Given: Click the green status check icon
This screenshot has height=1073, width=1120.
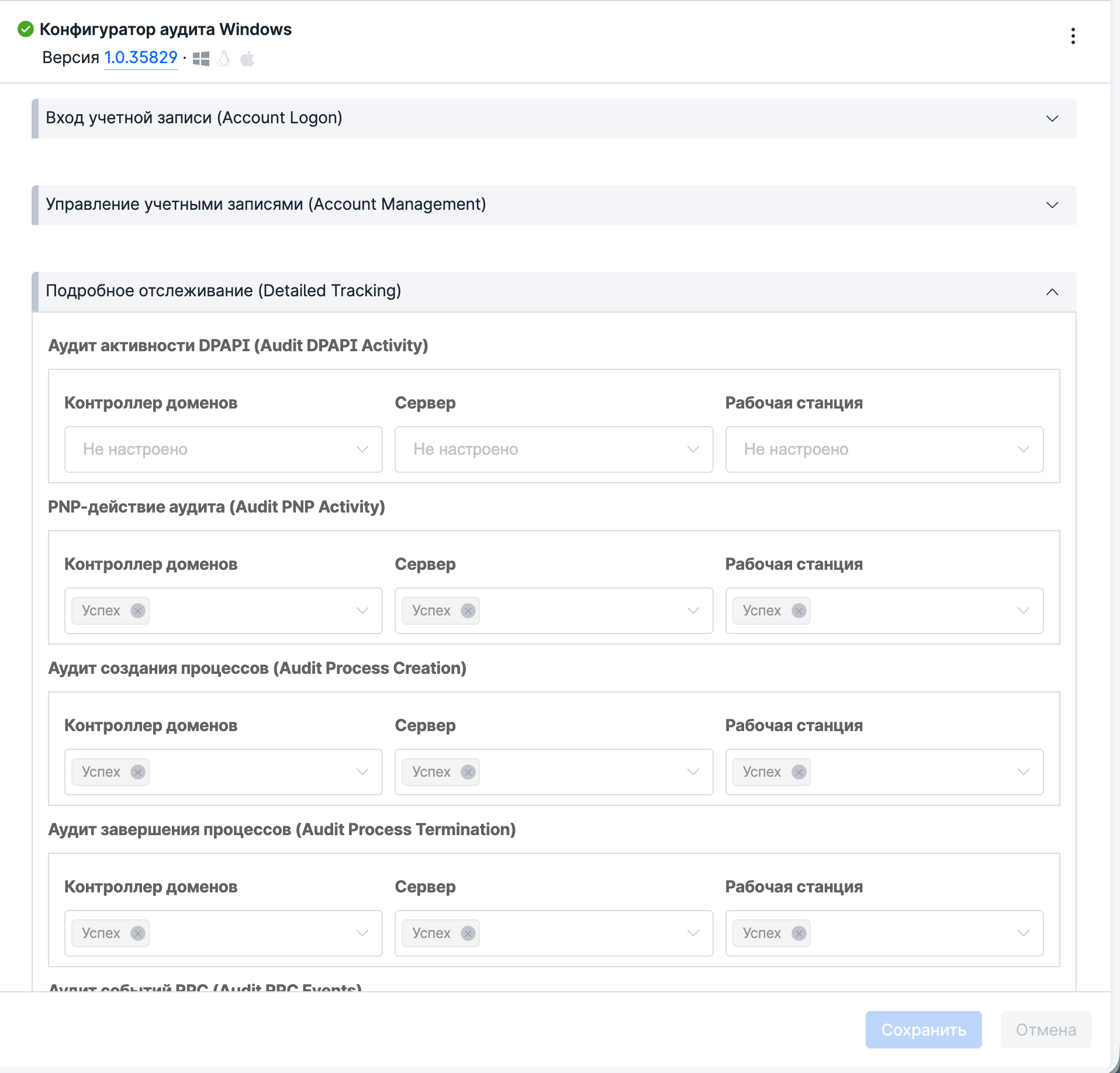Looking at the screenshot, I should click(x=26, y=29).
